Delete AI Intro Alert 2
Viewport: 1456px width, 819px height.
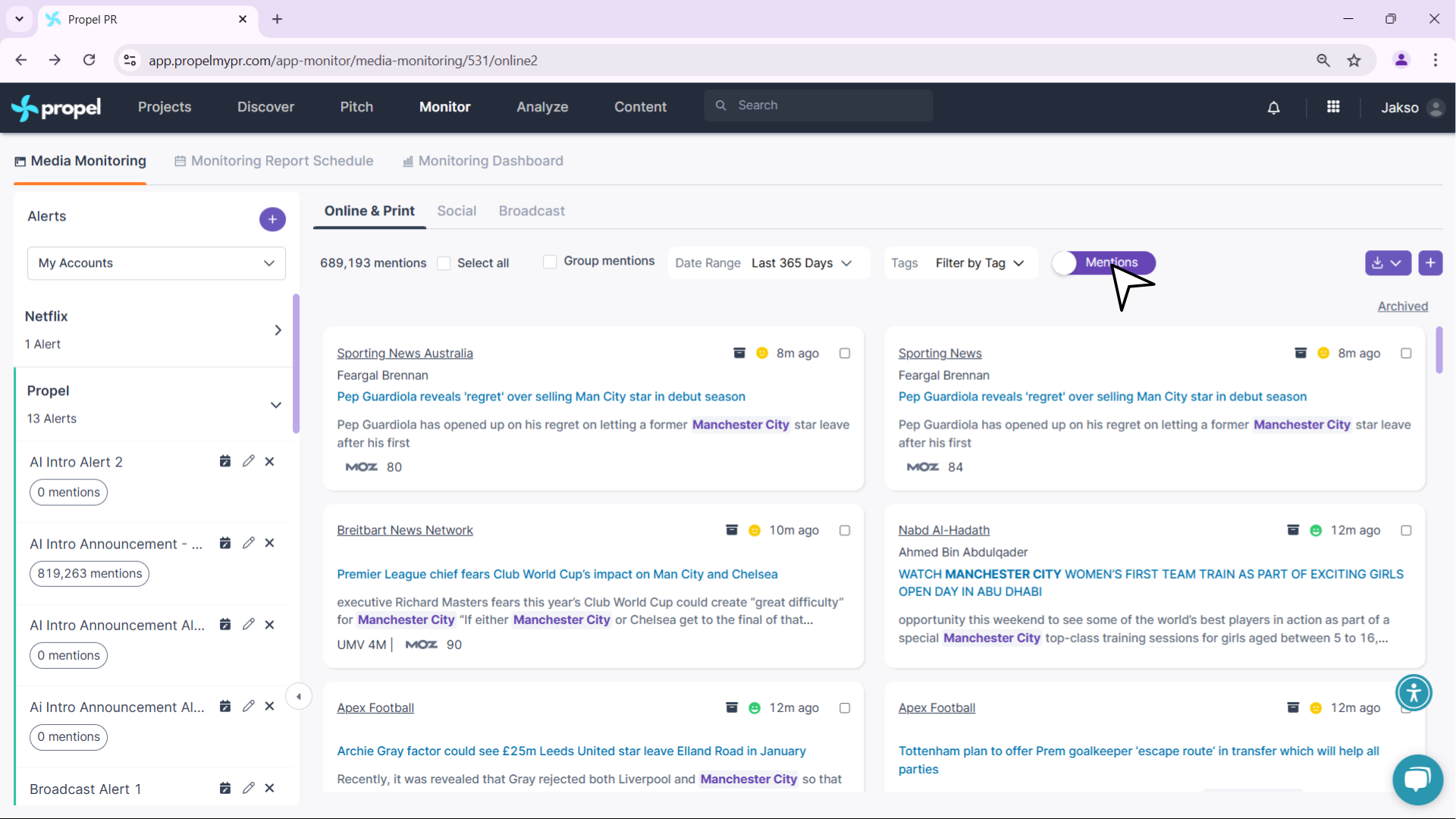269,461
